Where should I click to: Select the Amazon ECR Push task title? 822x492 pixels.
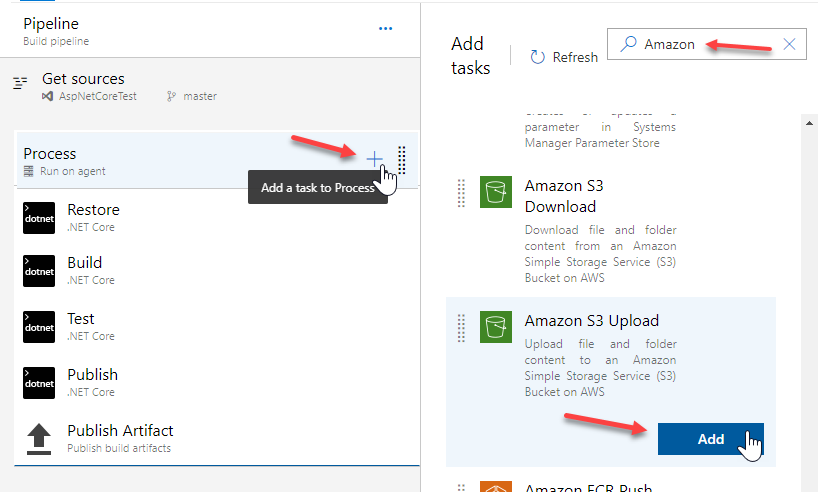588,488
